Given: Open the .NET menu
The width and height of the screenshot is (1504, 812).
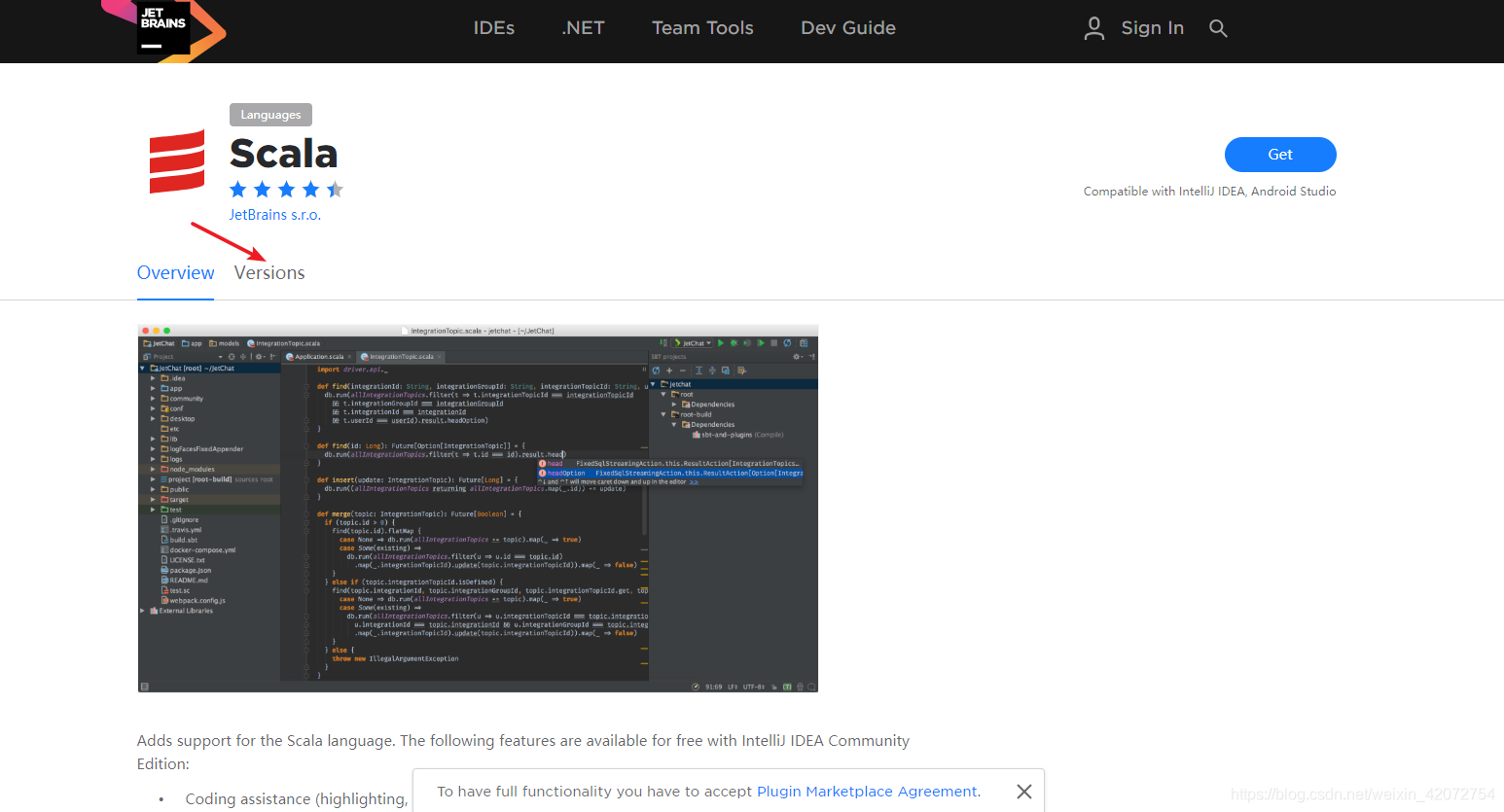Looking at the screenshot, I should (583, 28).
